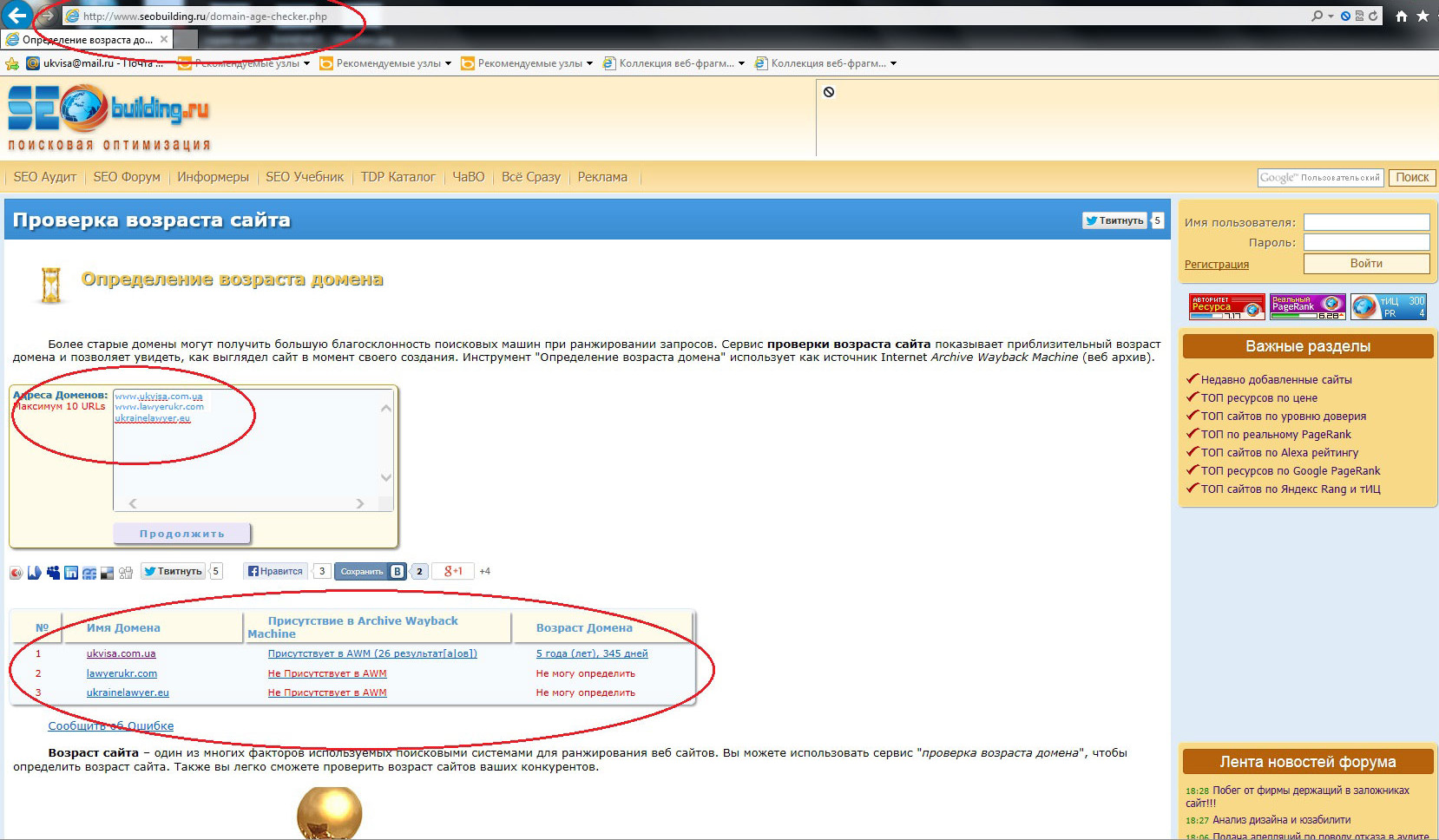Click the refresh icon in address bar
This screenshot has height=840, width=1439.
pyautogui.click(x=1373, y=16)
